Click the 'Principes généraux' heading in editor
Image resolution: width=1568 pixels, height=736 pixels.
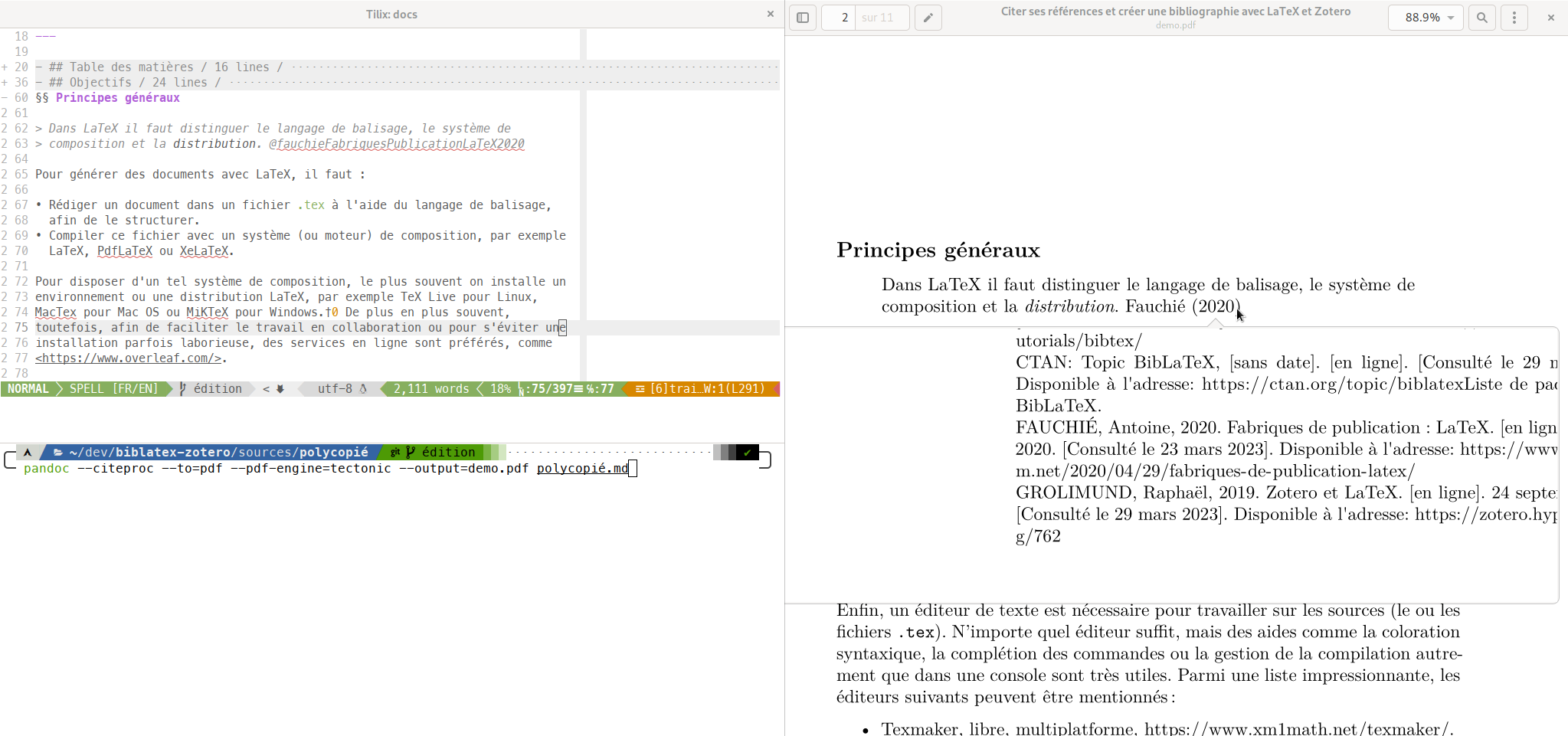coord(117,98)
